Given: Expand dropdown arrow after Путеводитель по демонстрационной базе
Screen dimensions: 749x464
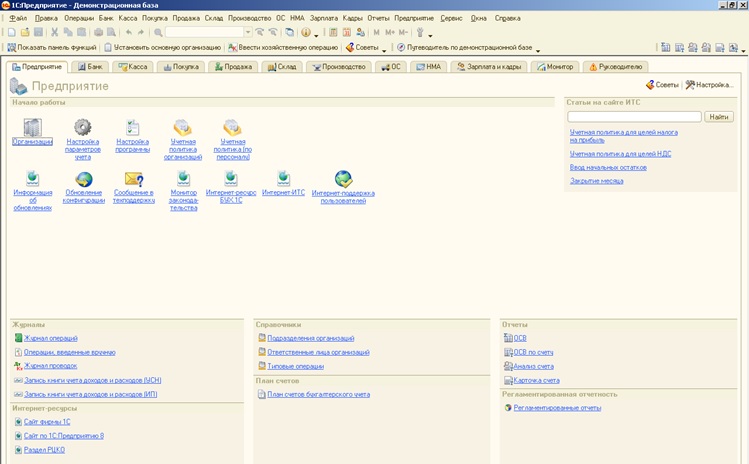Looking at the screenshot, I should click(538, 50).
